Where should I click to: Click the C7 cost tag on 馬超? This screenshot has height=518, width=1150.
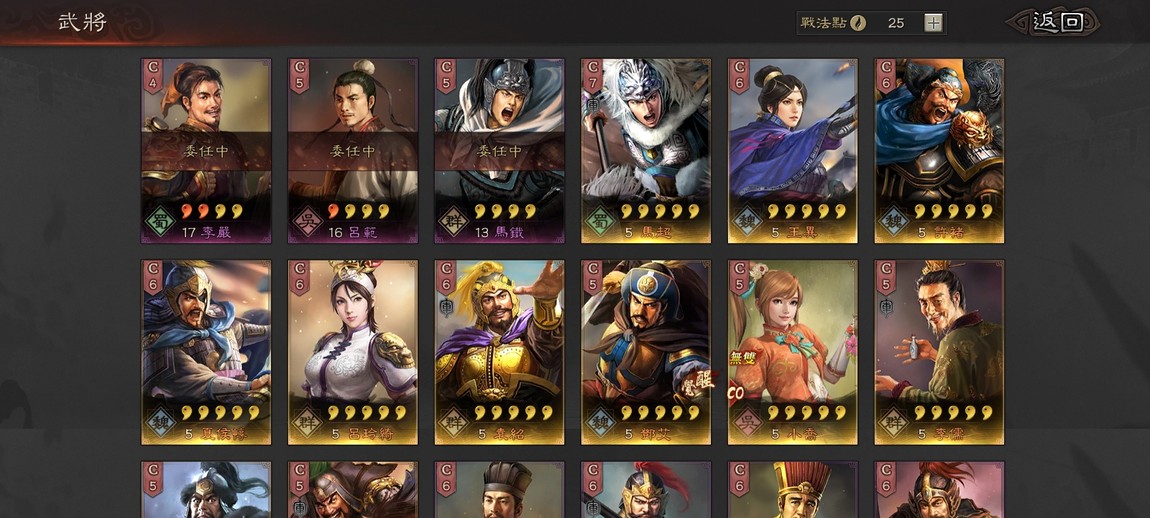[x=593, y=75]
